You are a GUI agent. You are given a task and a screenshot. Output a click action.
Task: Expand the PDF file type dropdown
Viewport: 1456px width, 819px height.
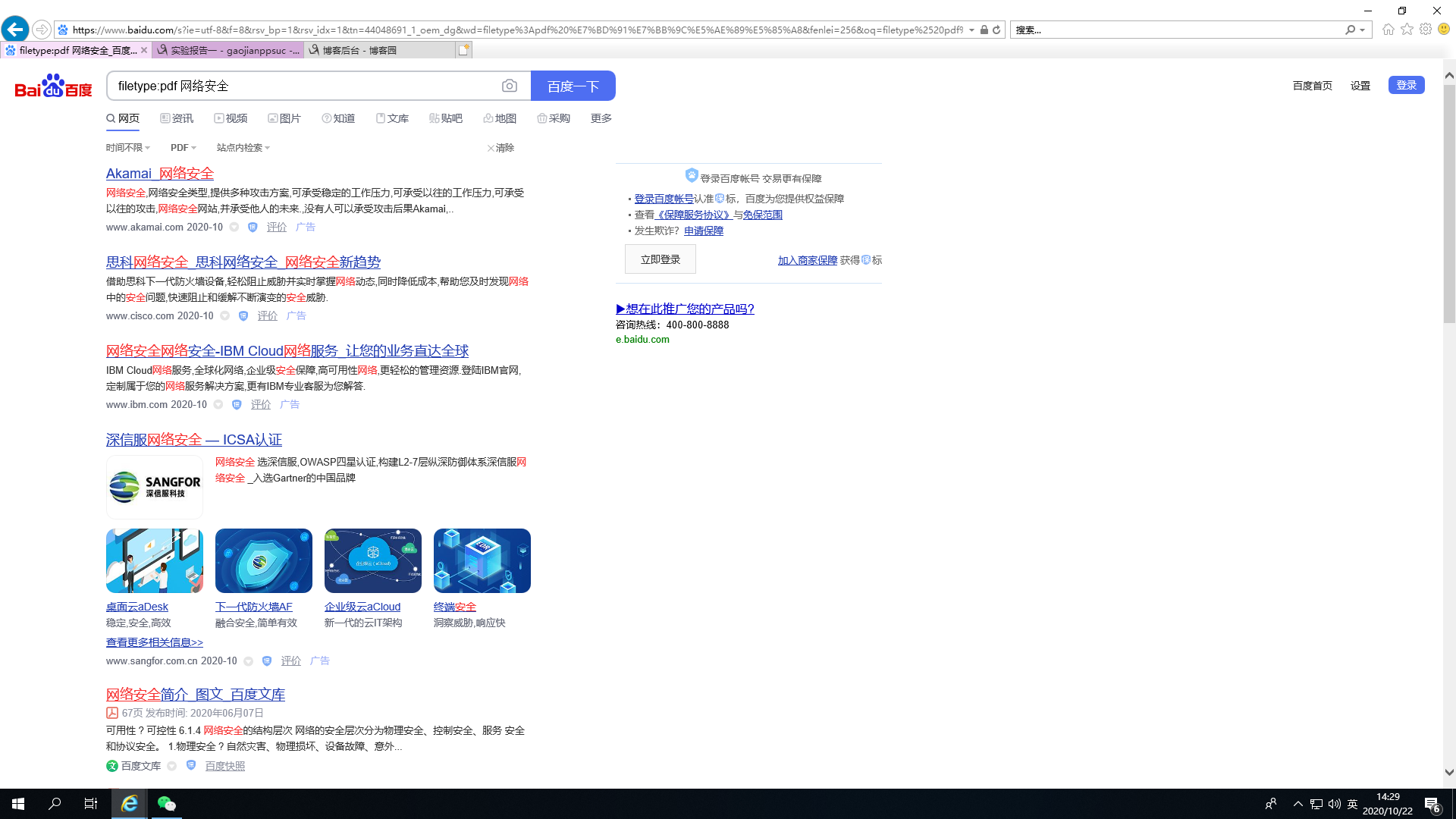(183, 148)
